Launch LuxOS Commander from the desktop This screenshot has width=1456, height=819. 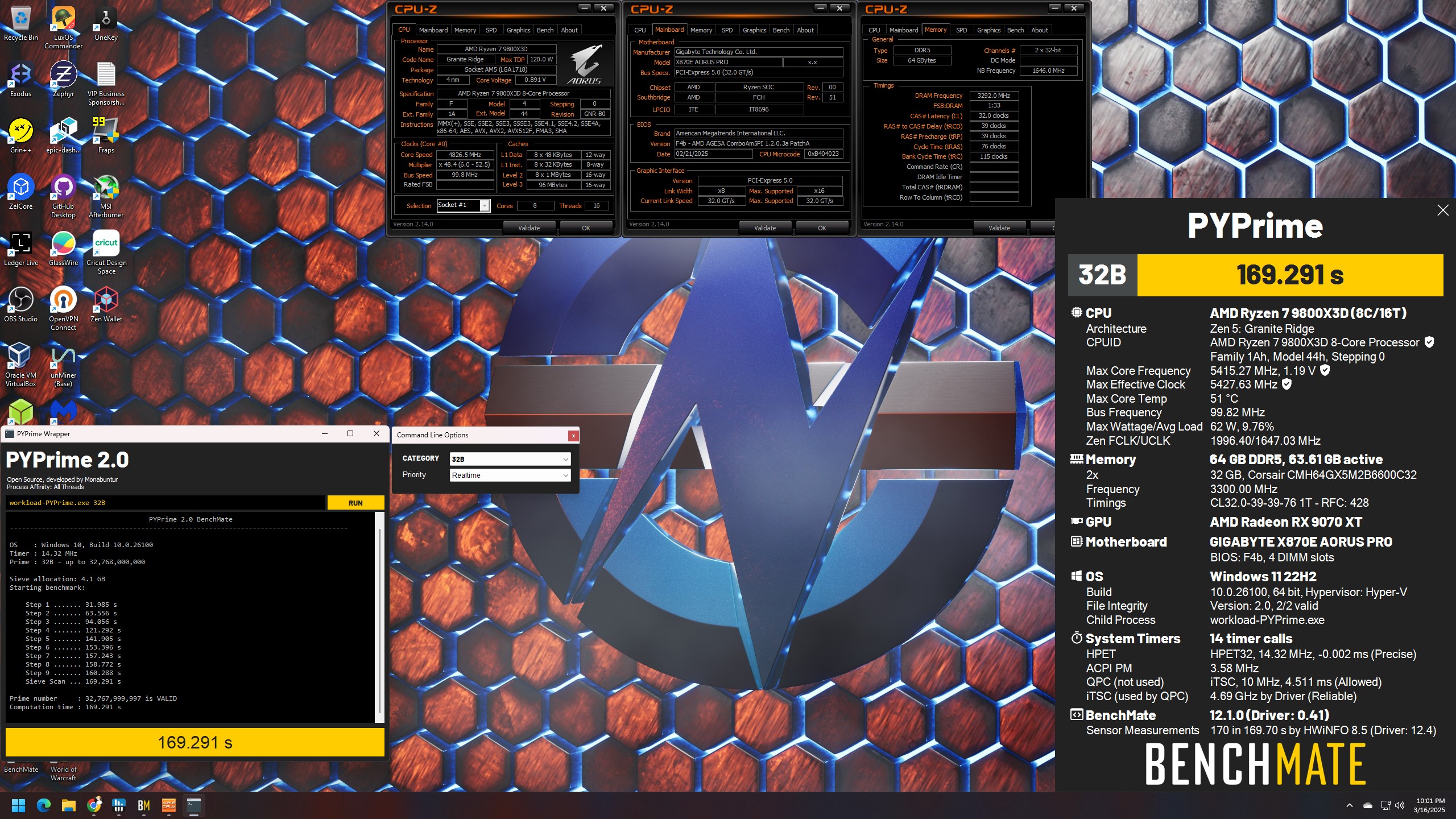point(63,27)
